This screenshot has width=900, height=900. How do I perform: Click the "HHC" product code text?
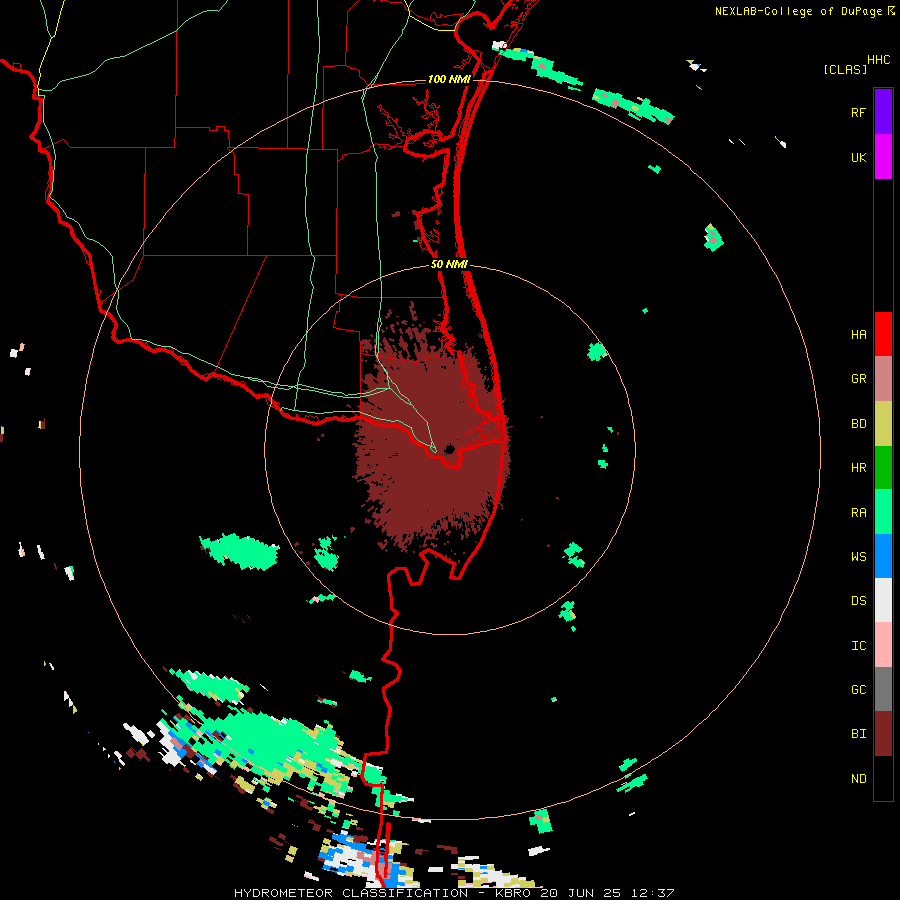878,60
